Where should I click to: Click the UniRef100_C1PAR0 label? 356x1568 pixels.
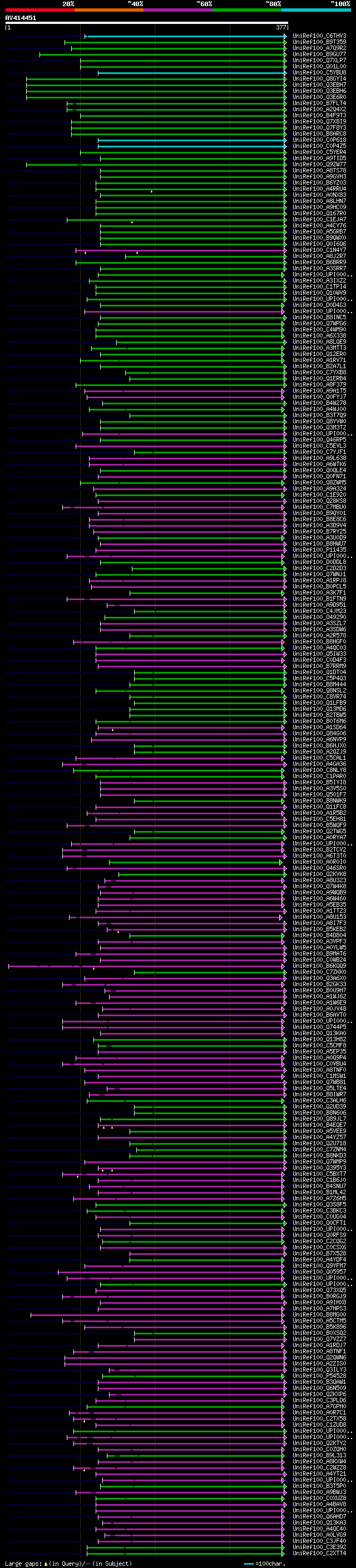(x=319, y=776)
